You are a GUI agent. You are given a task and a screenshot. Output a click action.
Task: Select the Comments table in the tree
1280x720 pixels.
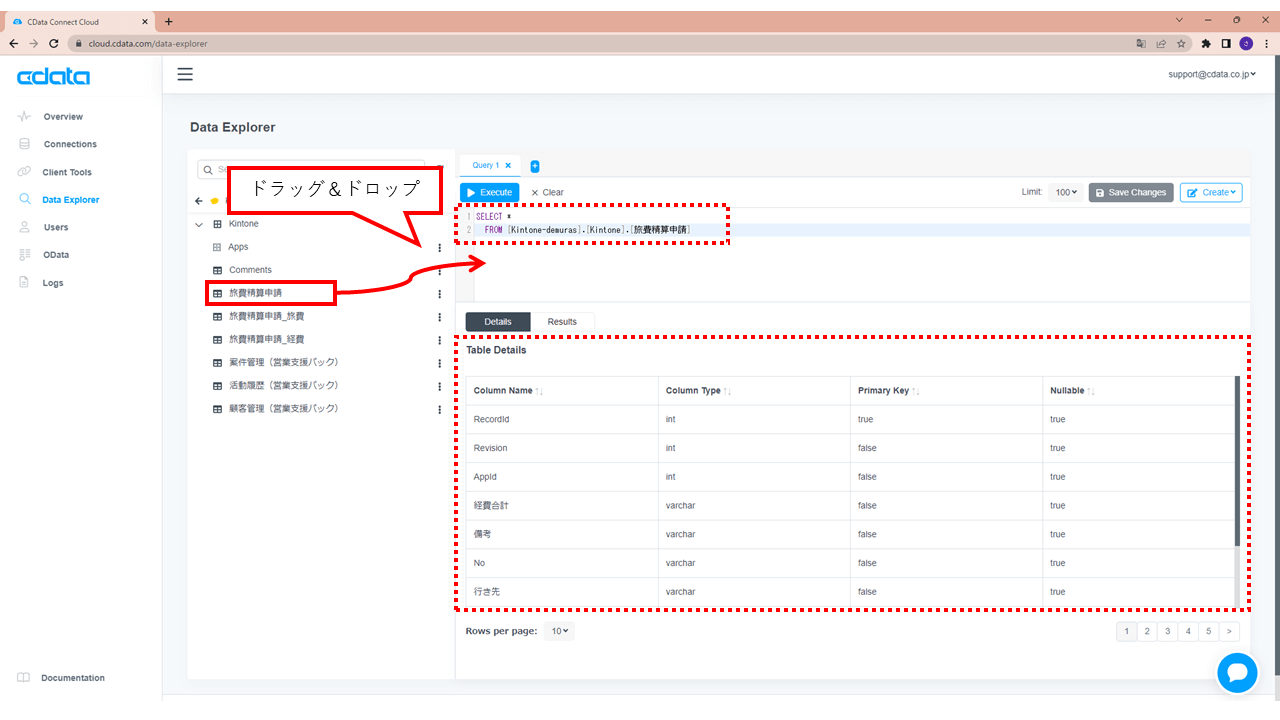coord(250,270)
